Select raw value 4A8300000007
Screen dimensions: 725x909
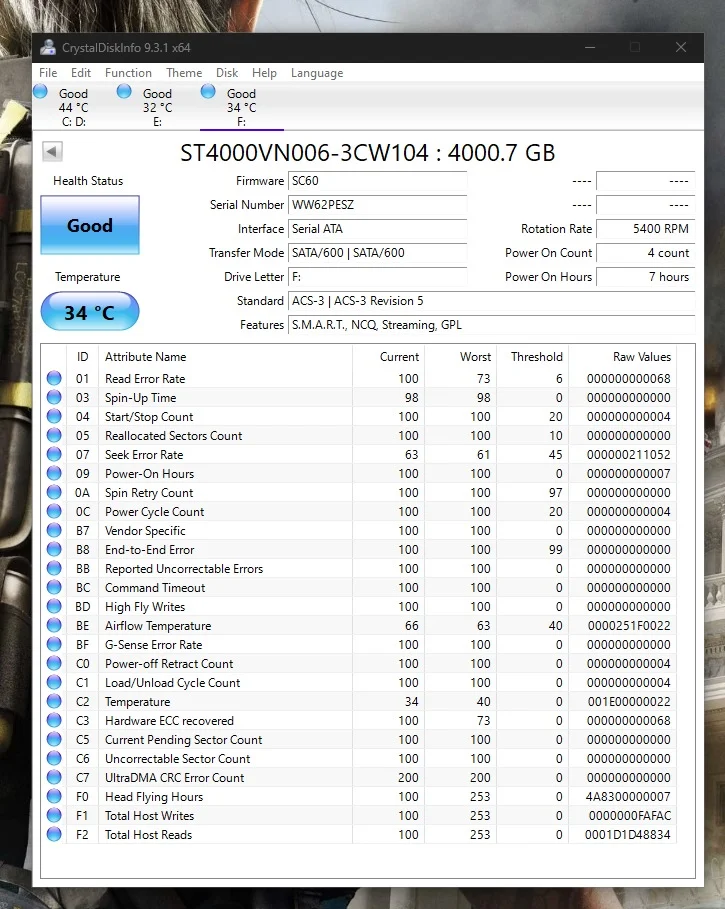click(628, 797)
